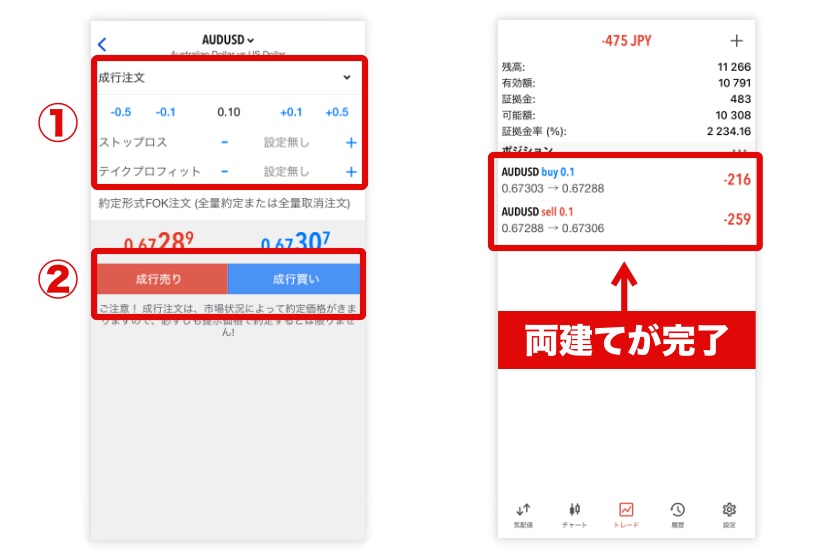Select the AUDUSD sell 0.1 position
This screenshot has height=560, width=840.
626,220
